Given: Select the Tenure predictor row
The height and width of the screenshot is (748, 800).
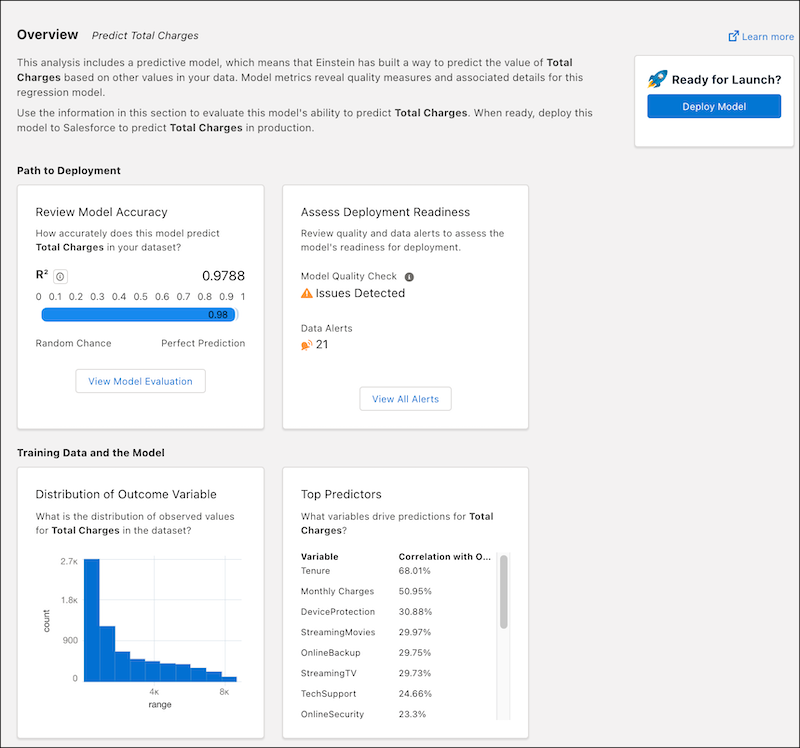Looking at the screenshot, I should pos(396,571).
